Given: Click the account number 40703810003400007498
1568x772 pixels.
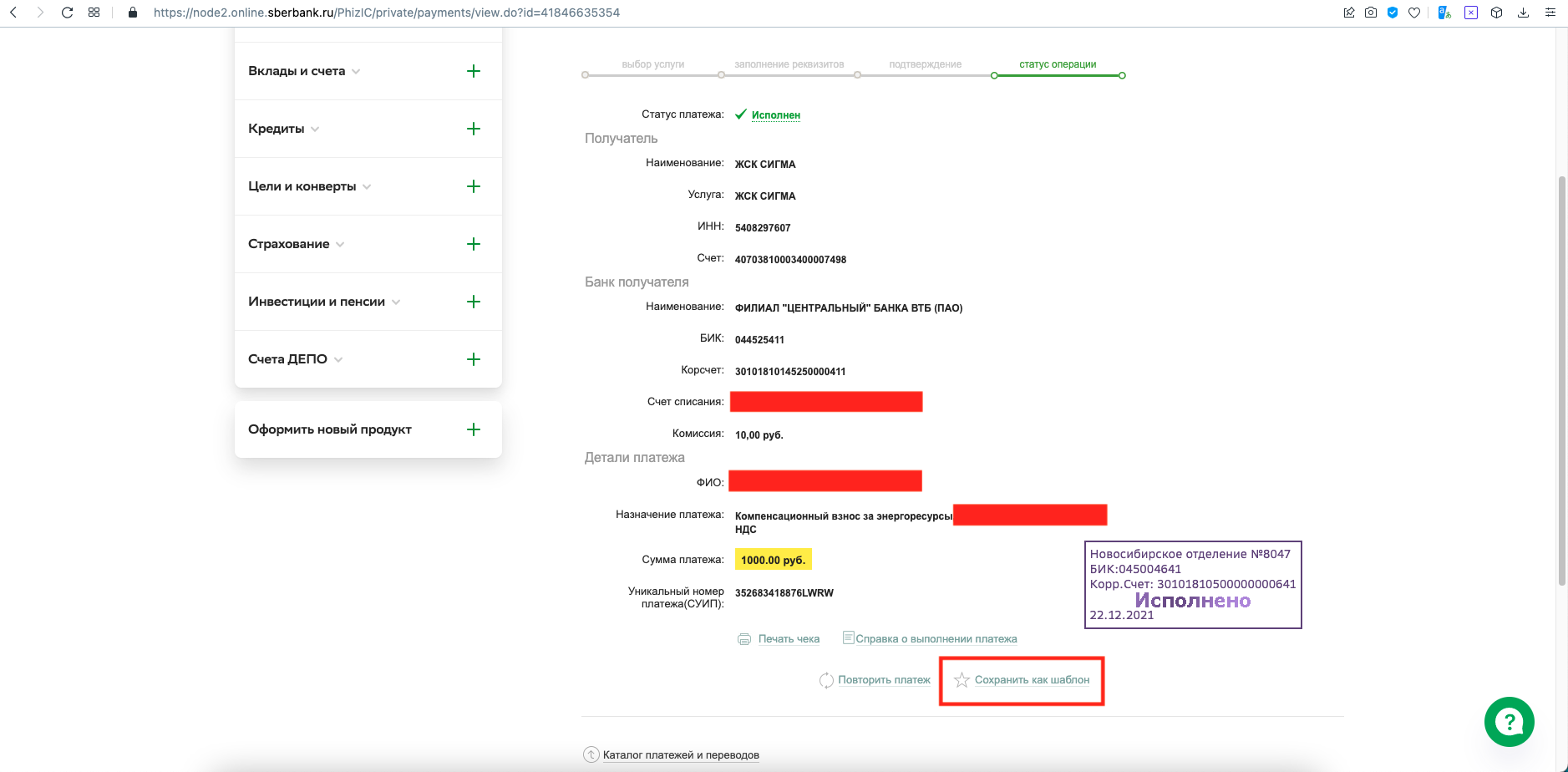Looking at the screenshot, I should (x=790, y=260).
